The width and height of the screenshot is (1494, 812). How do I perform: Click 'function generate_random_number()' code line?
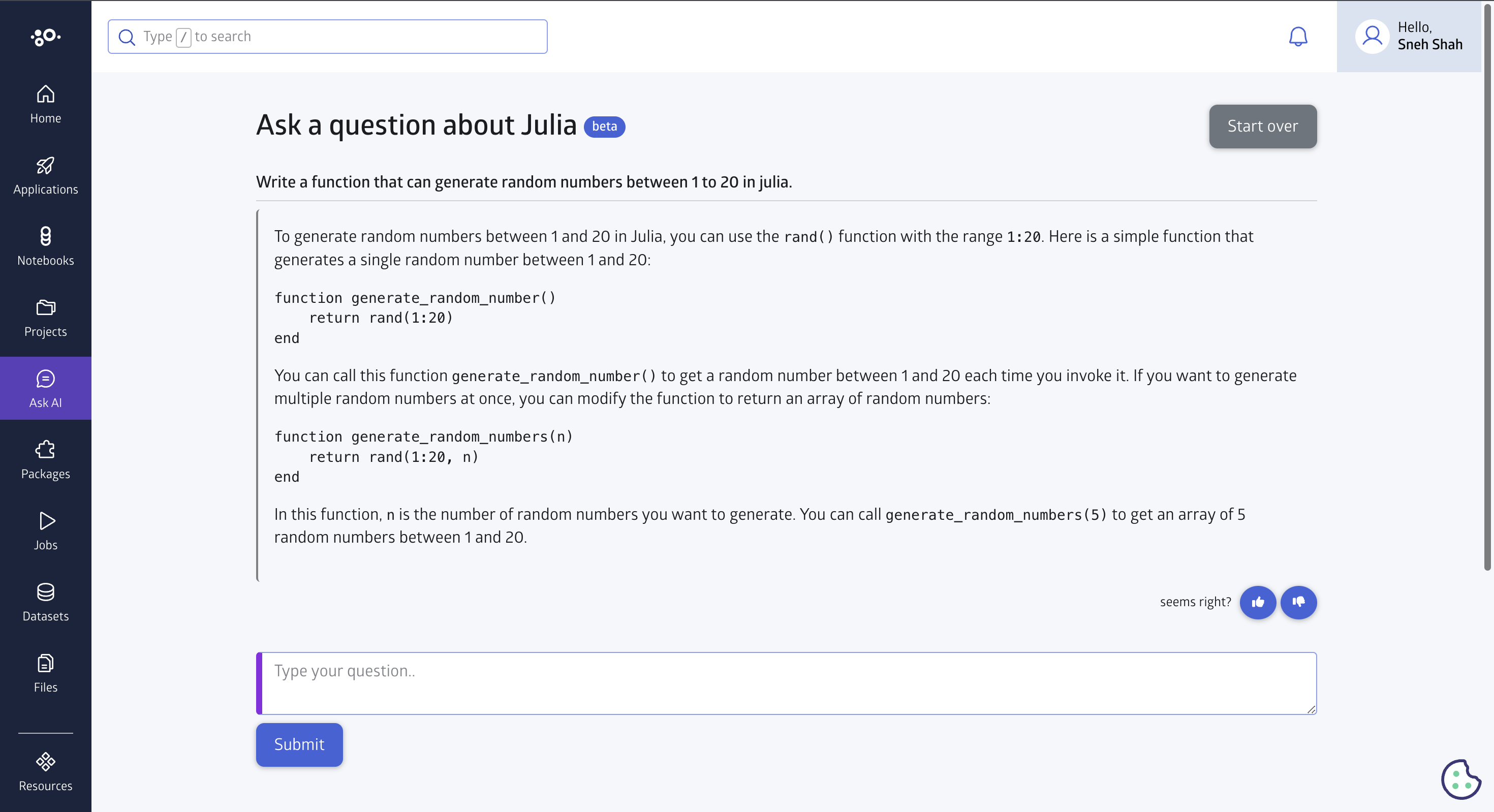(415, 298)
